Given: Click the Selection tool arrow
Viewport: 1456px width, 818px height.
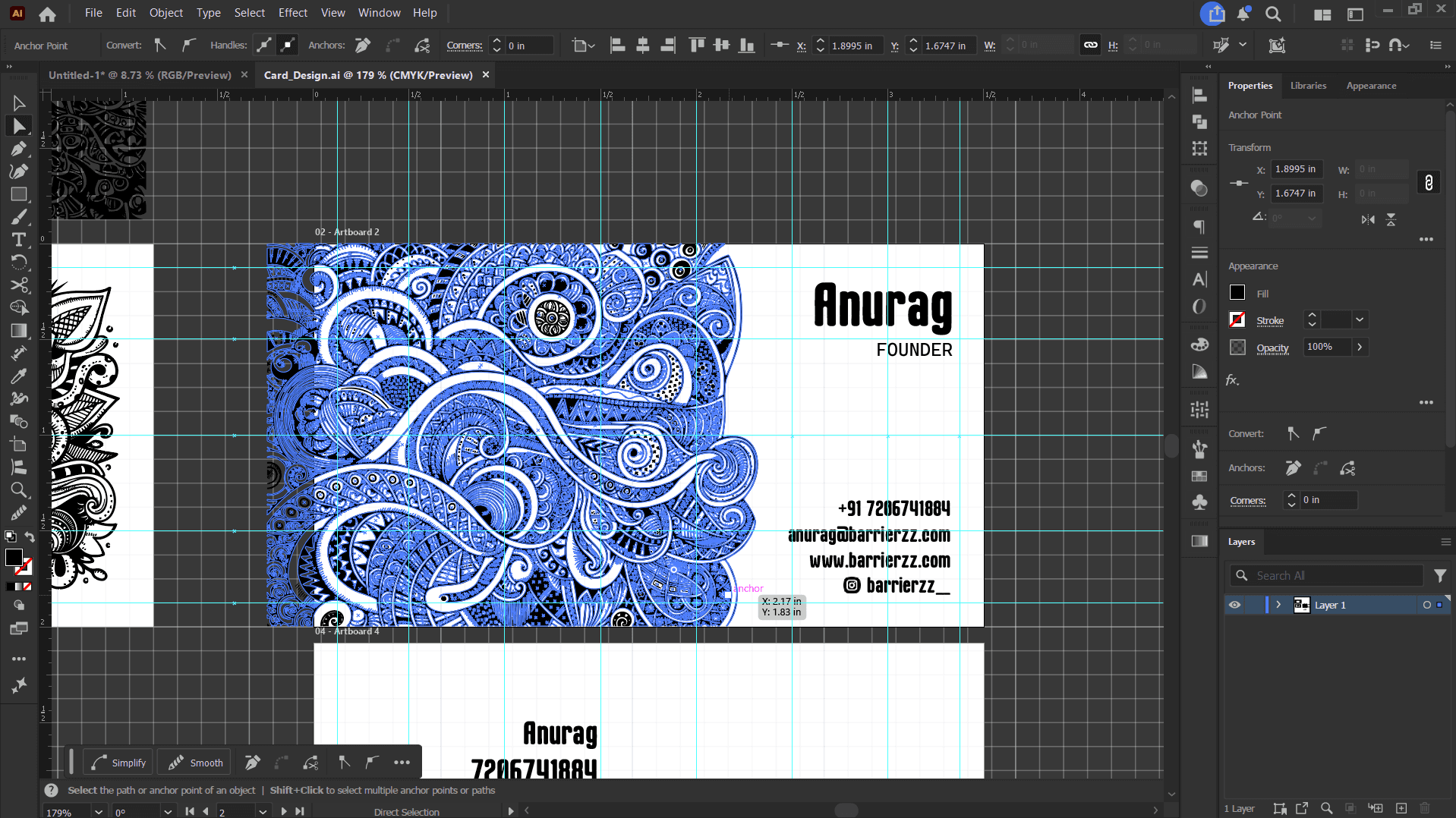Looking at the screenshot, I should pos(19,104).
